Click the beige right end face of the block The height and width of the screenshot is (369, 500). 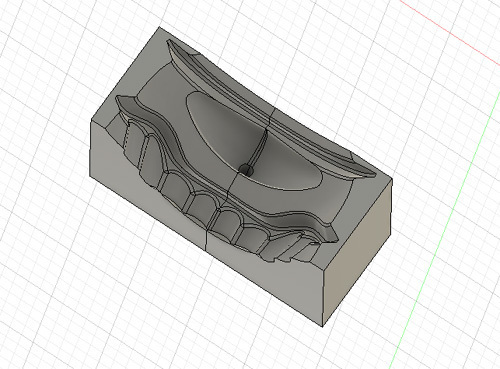pyautogui.click(x=357, y=253)
